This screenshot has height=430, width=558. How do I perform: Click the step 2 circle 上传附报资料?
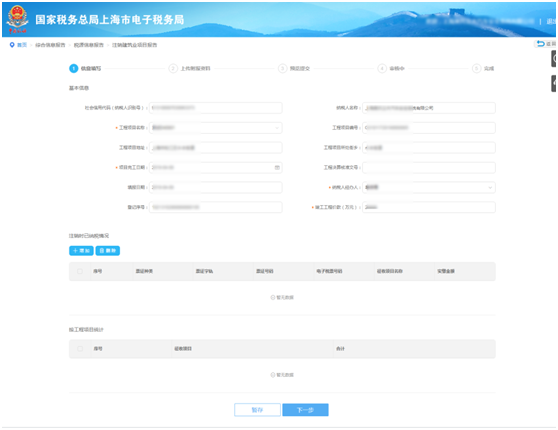[173, 68]
